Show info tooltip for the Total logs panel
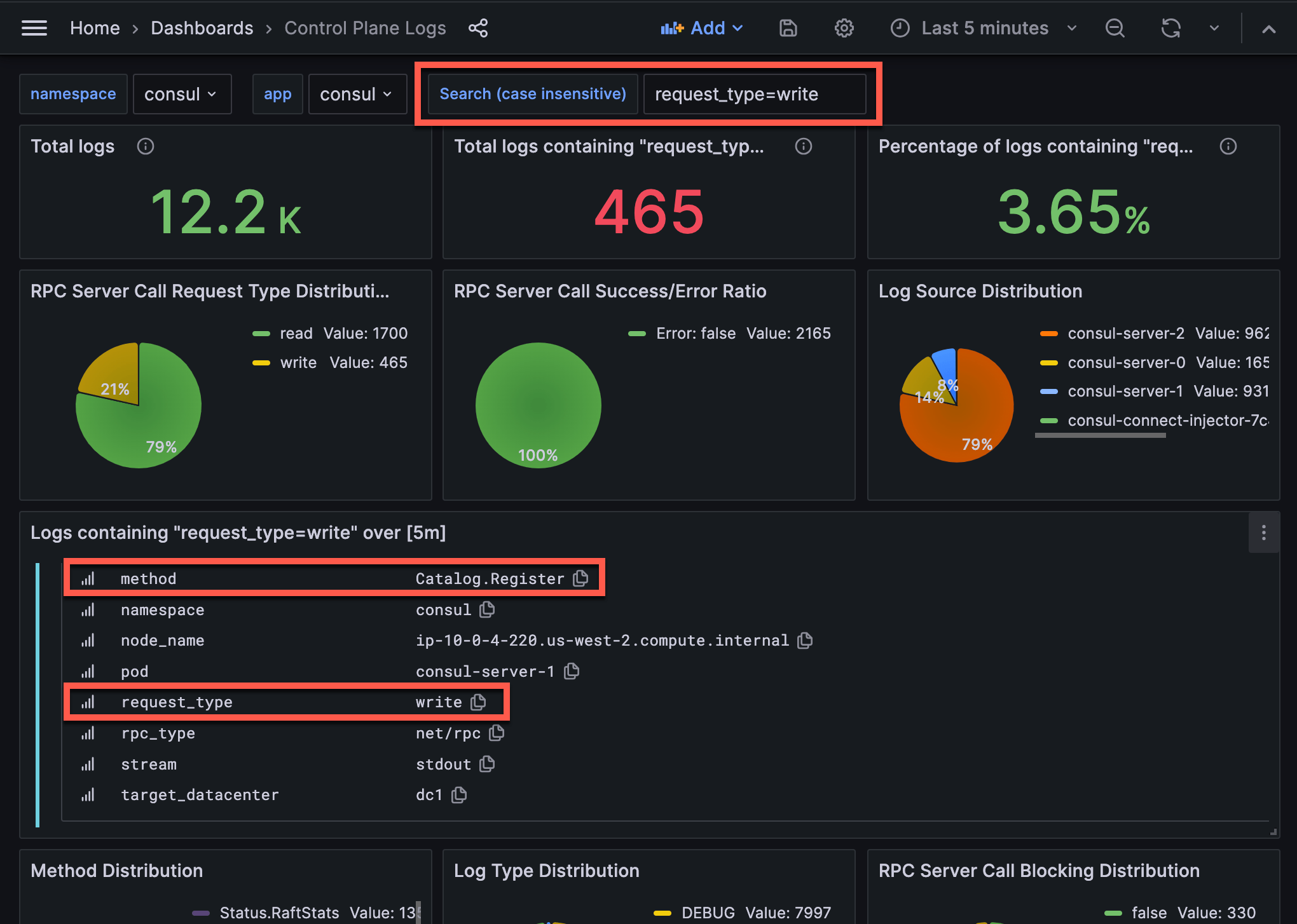 [146, 146]
